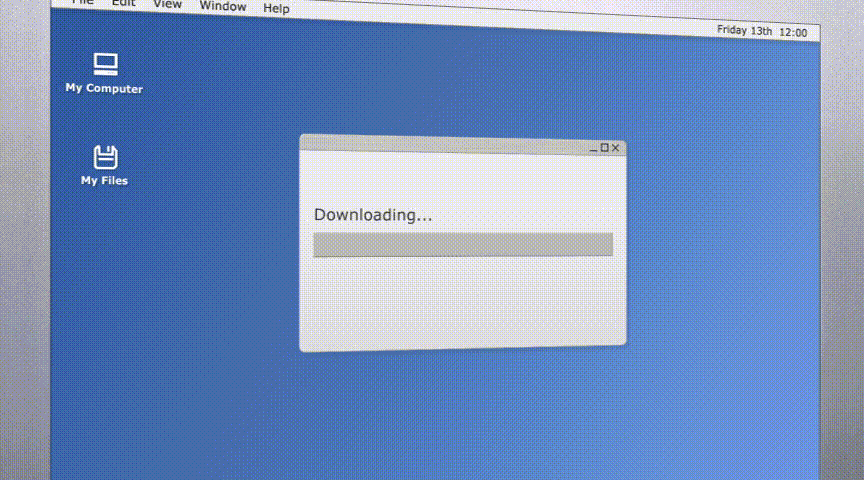This screenshot has width=864, height=480.
Task: Minimize the Downloading dialog window
Action: click(x=593, y=148)
